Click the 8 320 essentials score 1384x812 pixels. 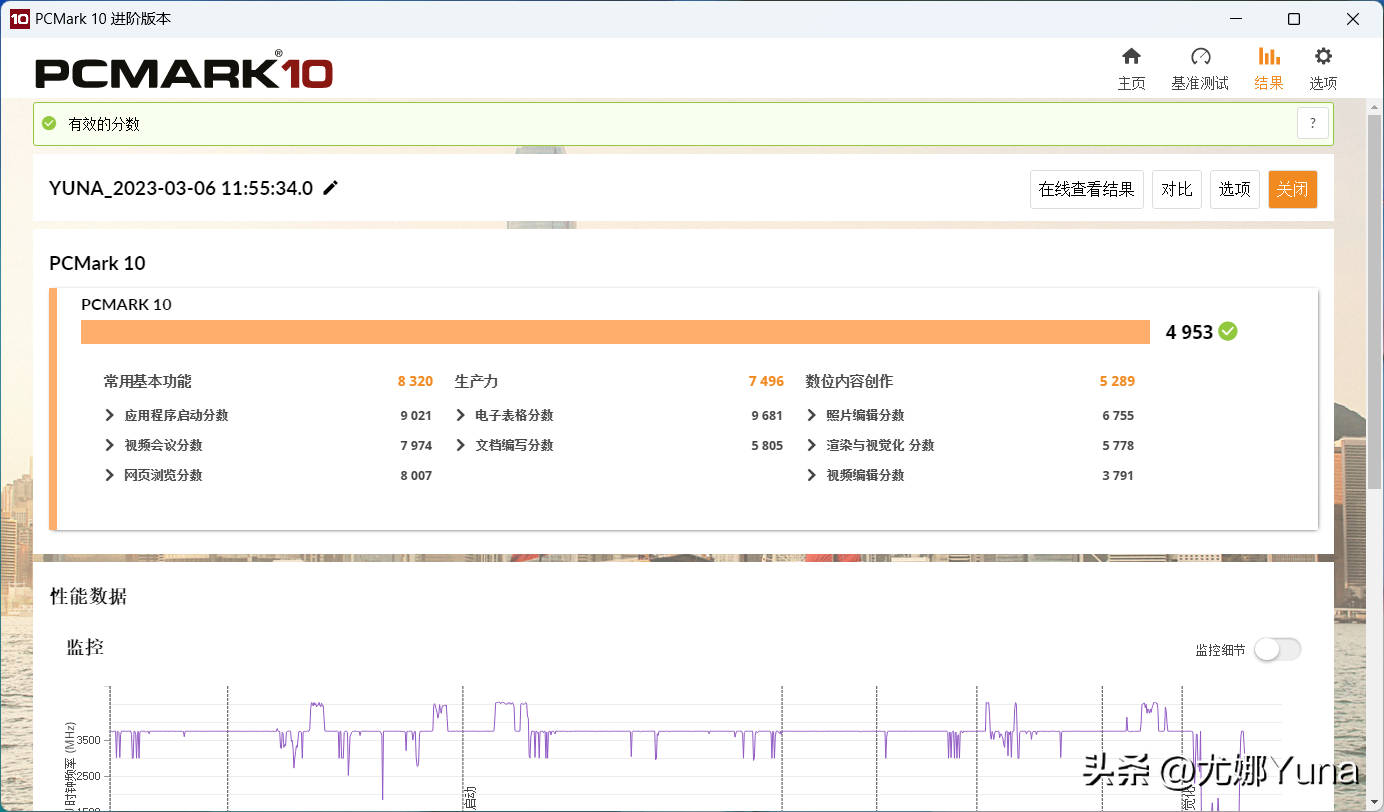pos(415,381)
